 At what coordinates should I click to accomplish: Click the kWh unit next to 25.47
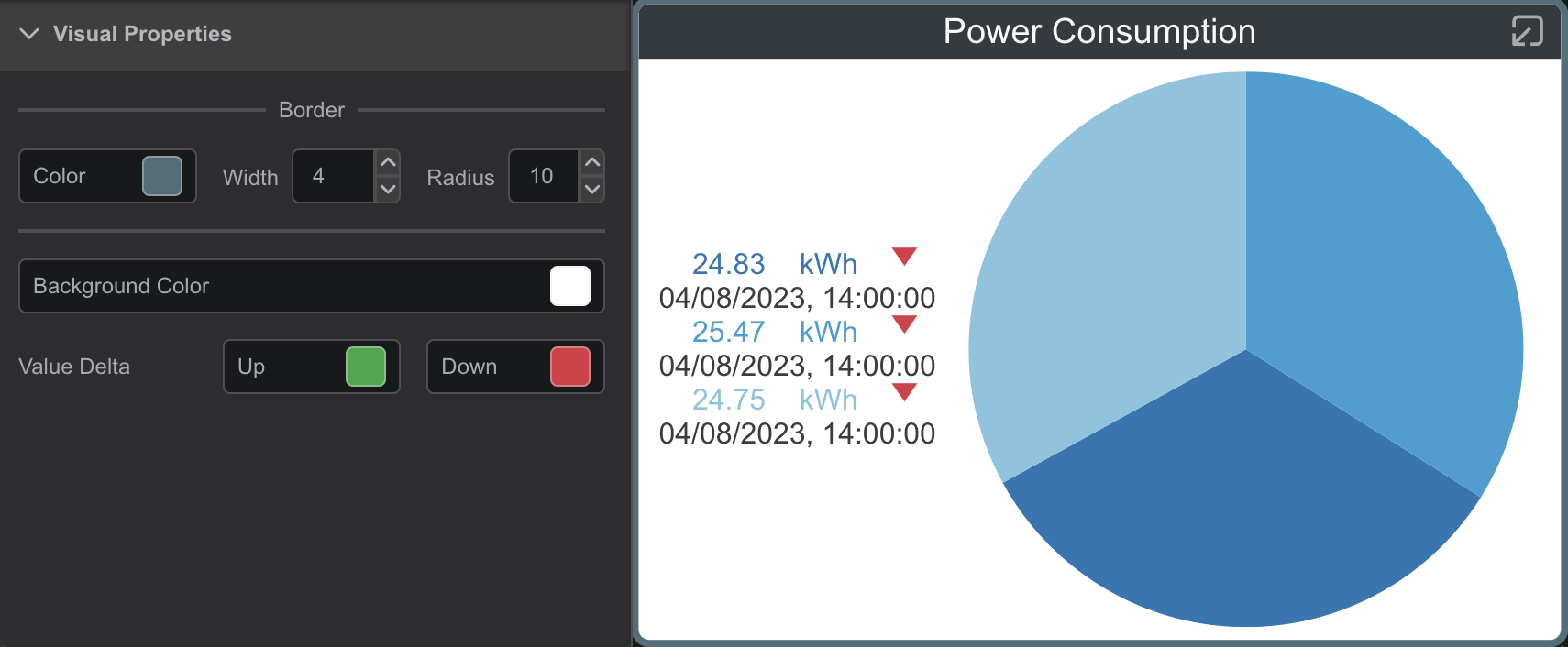[828, 332]
